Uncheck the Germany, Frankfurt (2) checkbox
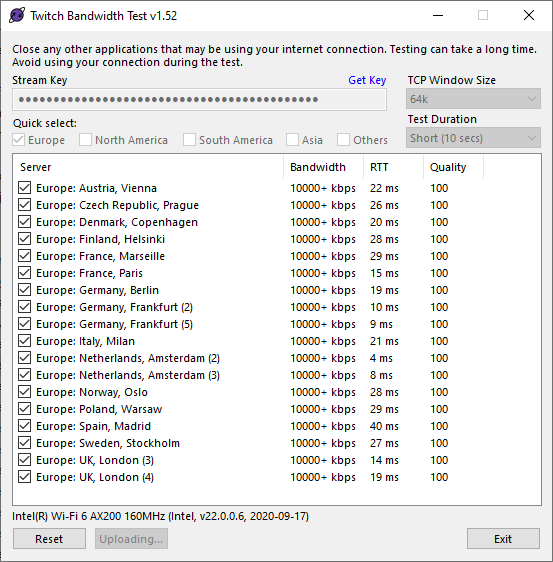The width and height of the screenshot is (553, 562). [24, 307]
